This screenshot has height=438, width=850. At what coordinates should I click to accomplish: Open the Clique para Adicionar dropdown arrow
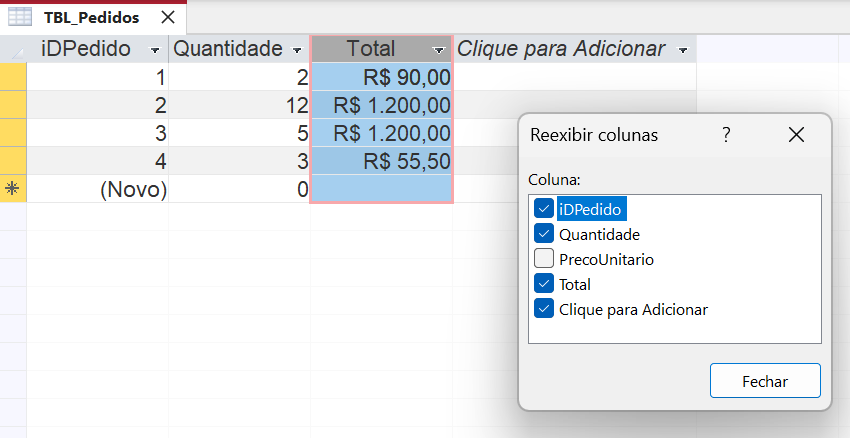coord(683,50)
